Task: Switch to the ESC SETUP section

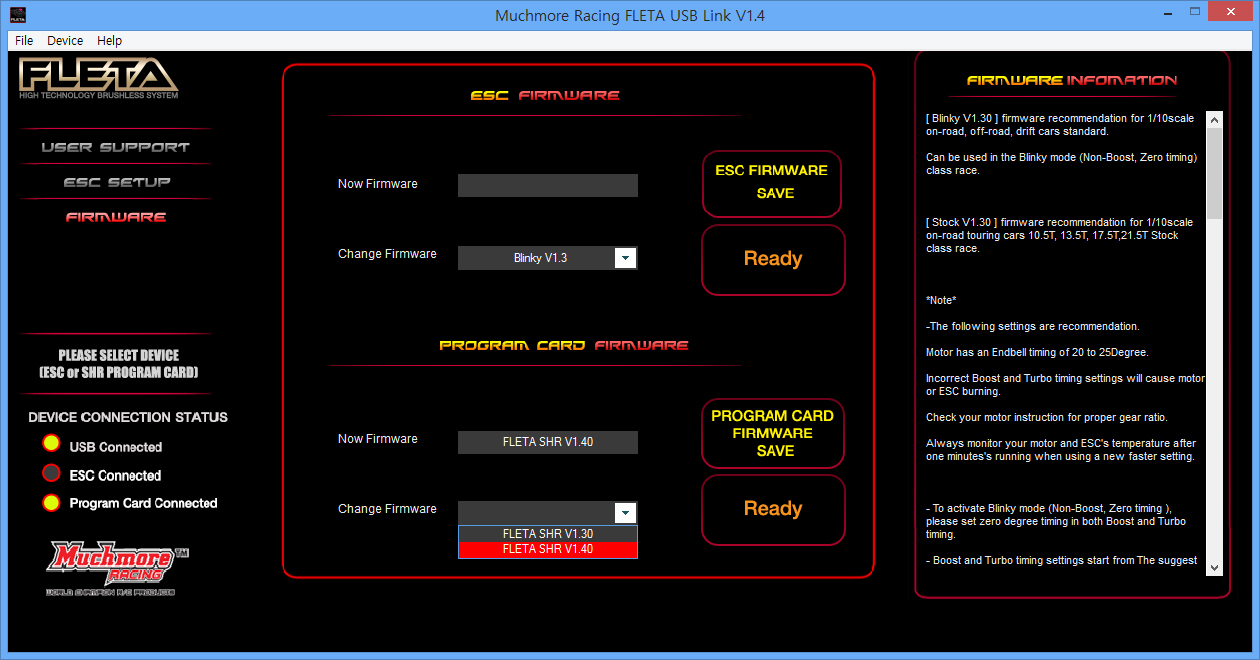Action: tap(117, 182)
